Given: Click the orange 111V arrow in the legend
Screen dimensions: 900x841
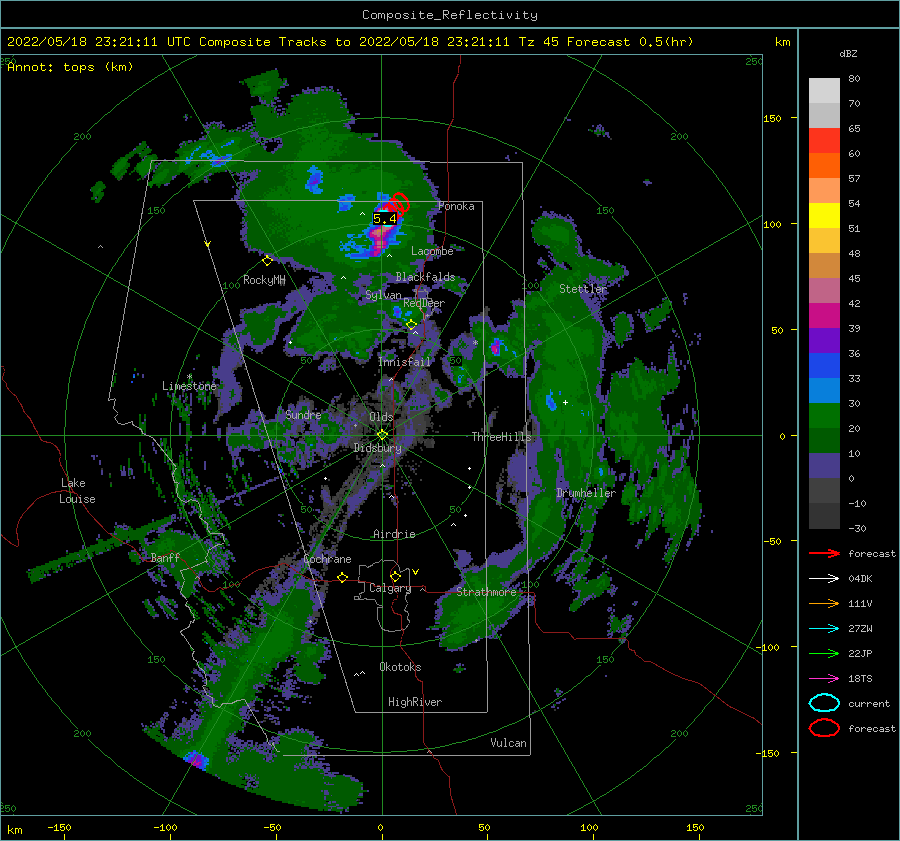Looking at the screenshot, I should point(824,603).
